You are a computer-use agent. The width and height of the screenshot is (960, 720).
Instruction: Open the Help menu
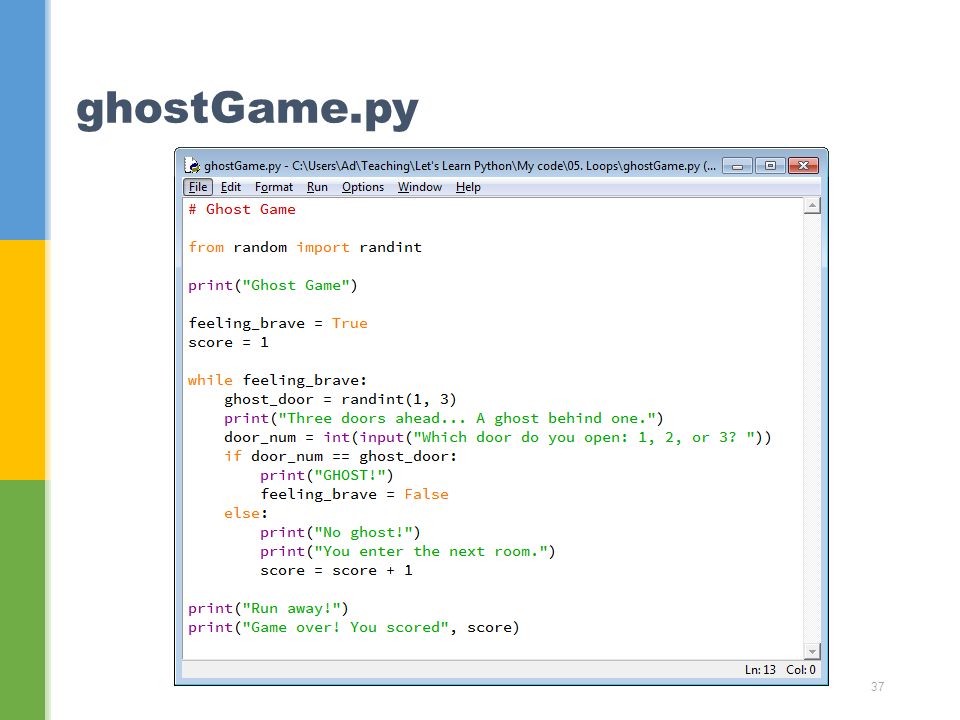click(x=468, y=187)
